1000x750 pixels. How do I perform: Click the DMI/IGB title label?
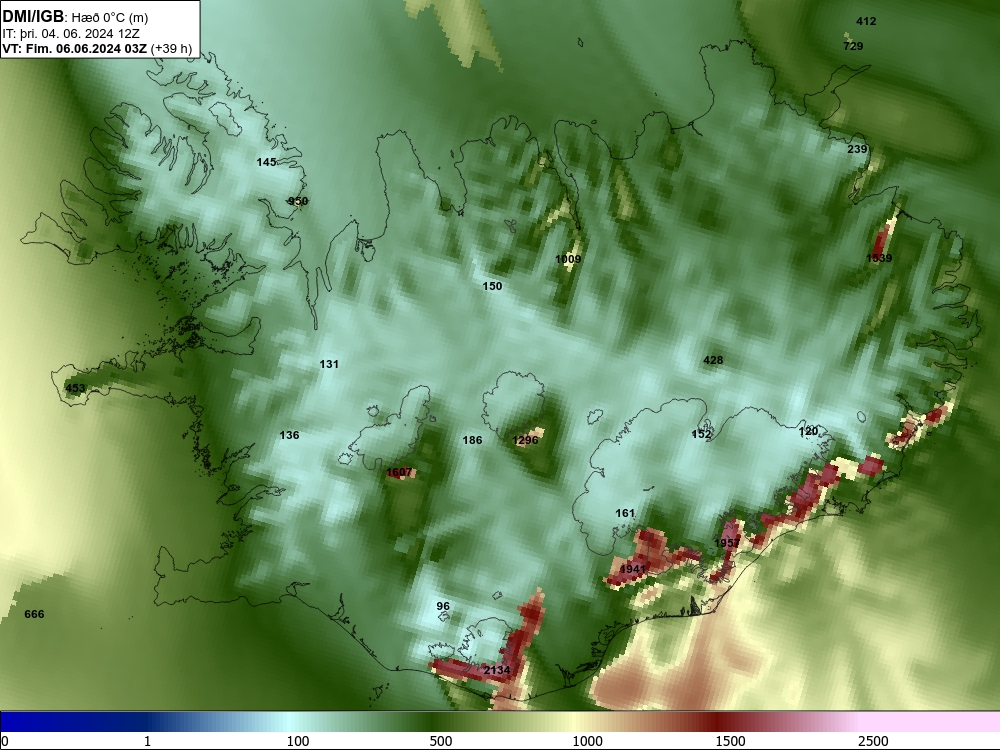pos(33,16)
